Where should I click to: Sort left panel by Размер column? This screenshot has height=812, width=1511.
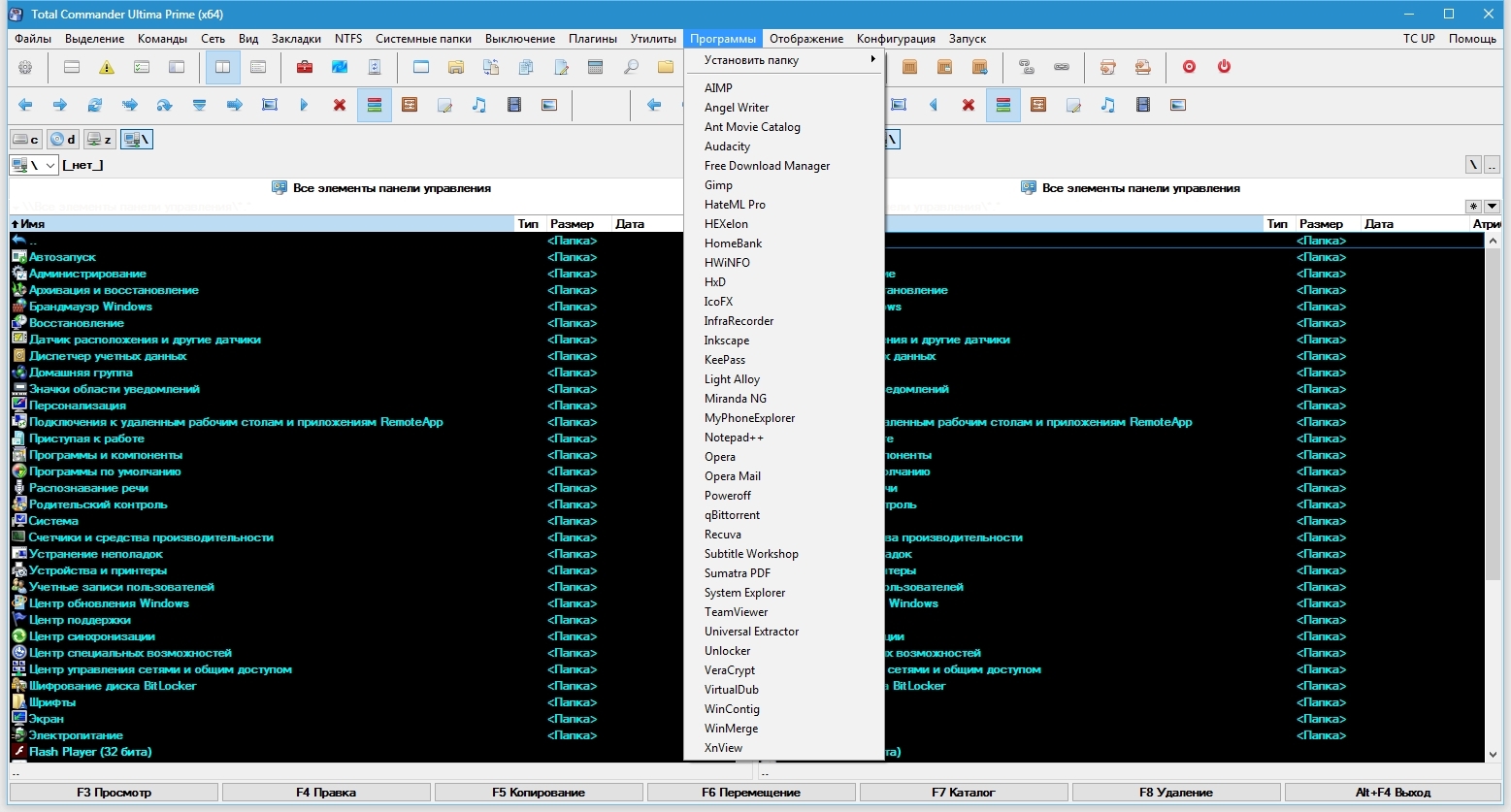[x=578, y=223]
